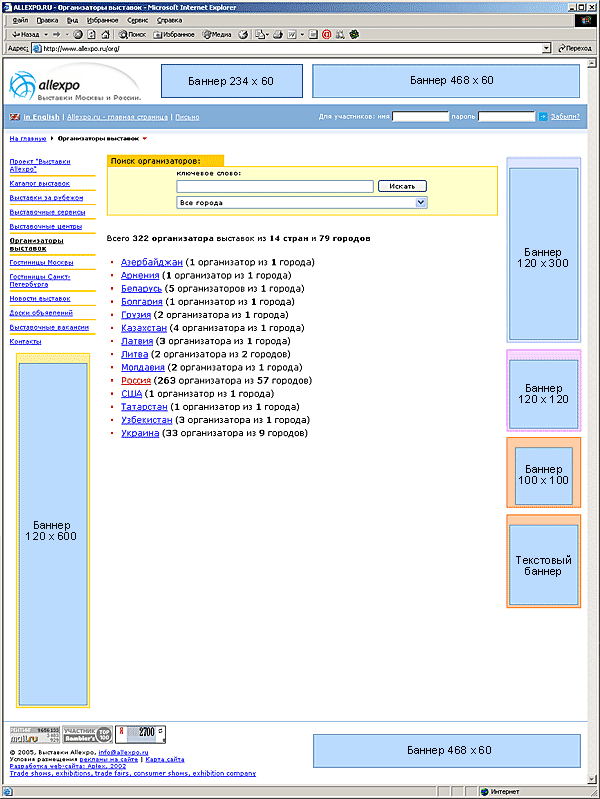This screenshot has height=799, width=600.
Task: Click the пароль password field
Action: [507, 117]
